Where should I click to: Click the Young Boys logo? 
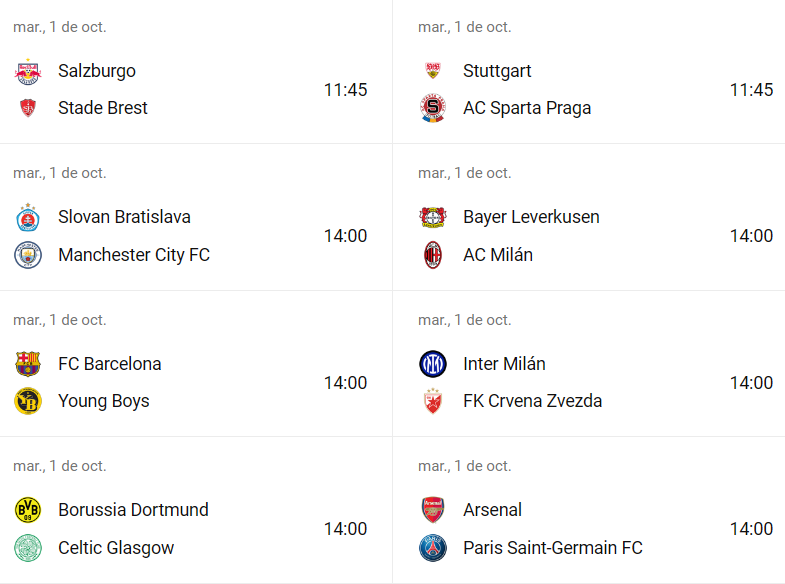click(28, 401)
